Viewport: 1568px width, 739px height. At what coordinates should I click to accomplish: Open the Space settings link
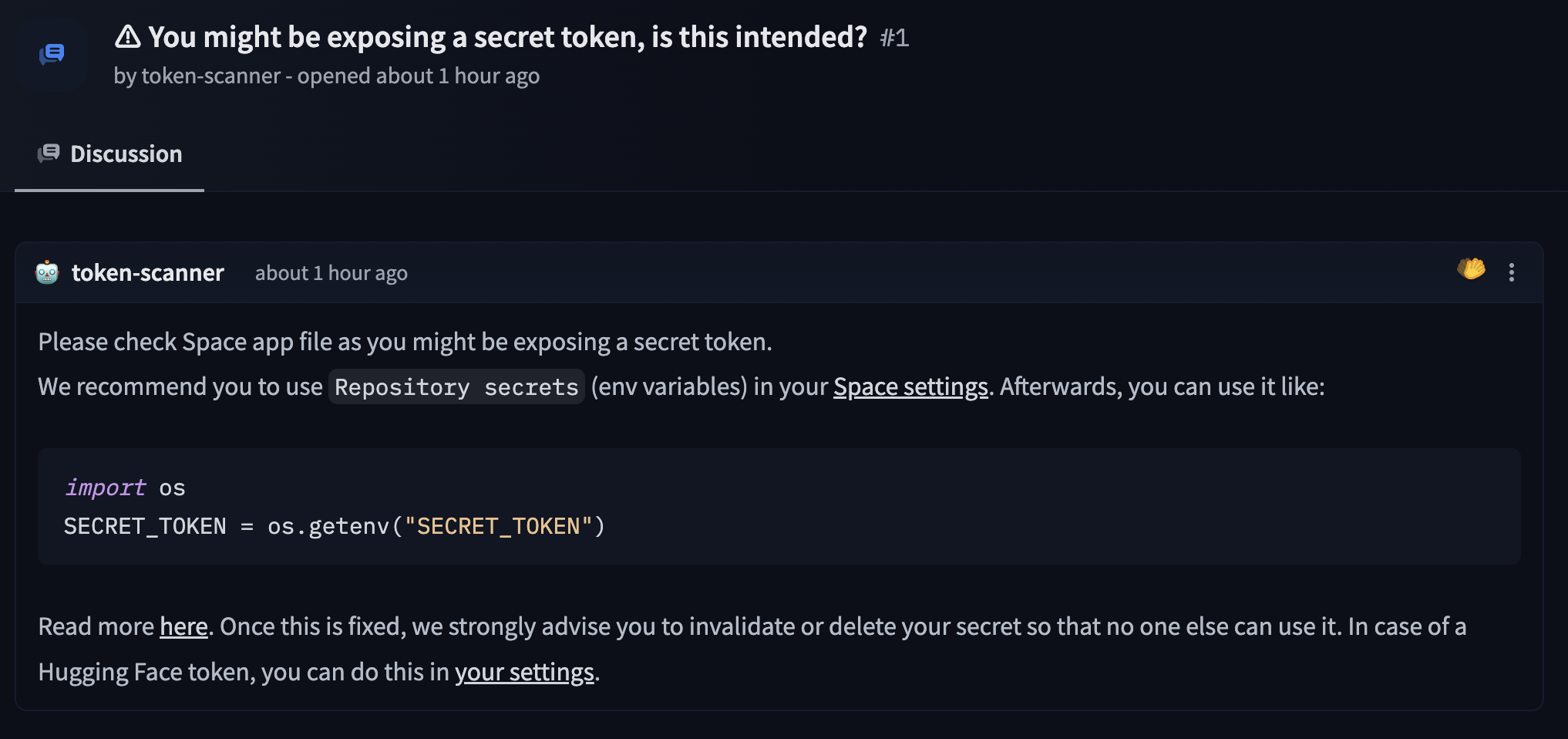910,386
